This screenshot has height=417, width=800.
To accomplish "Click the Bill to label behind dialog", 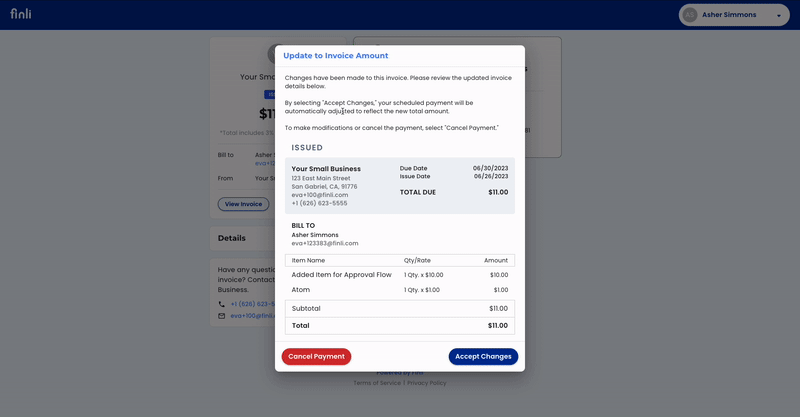I will (226, 155).
